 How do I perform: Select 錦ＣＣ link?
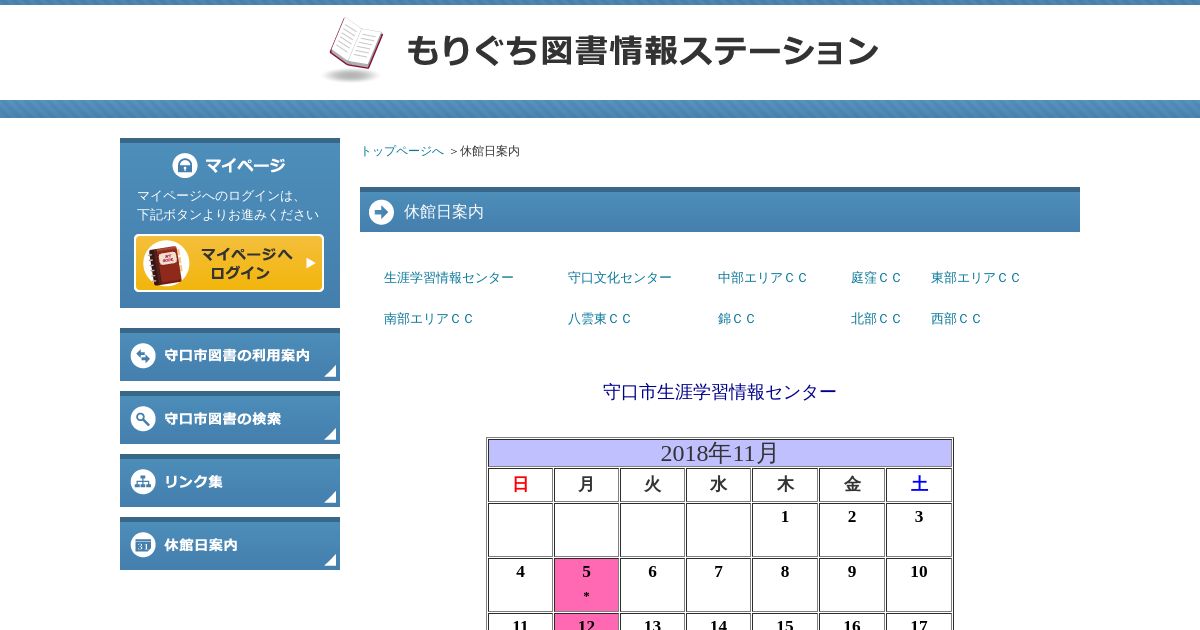737,319
